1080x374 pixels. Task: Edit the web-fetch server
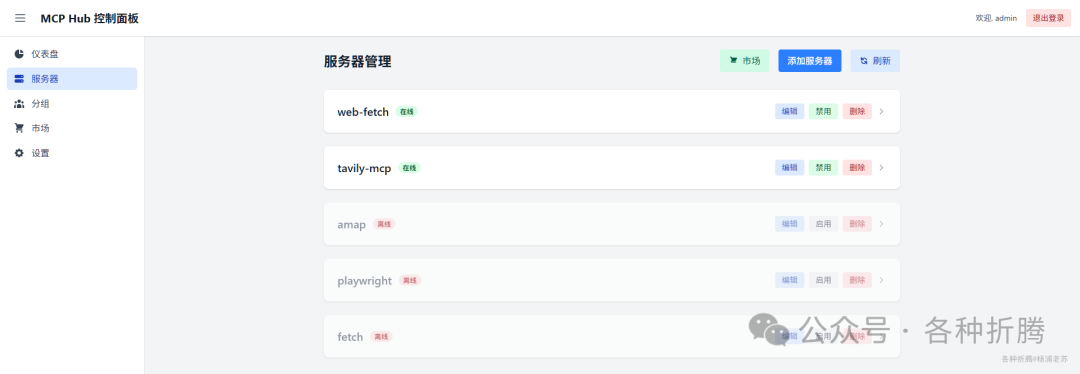coord(789,111)
